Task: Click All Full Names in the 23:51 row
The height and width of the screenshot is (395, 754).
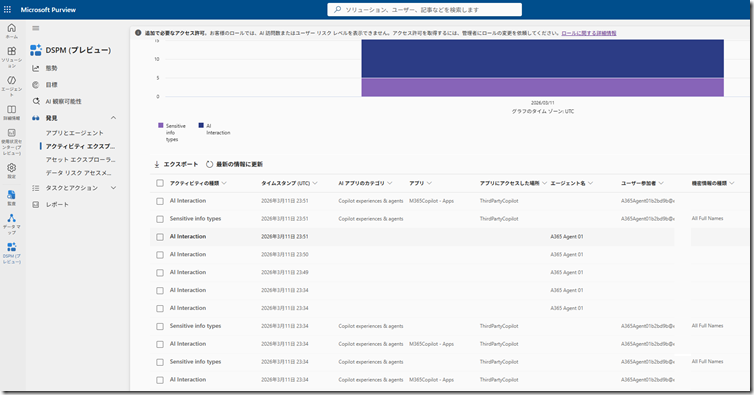Action: (x=707, y=218)
